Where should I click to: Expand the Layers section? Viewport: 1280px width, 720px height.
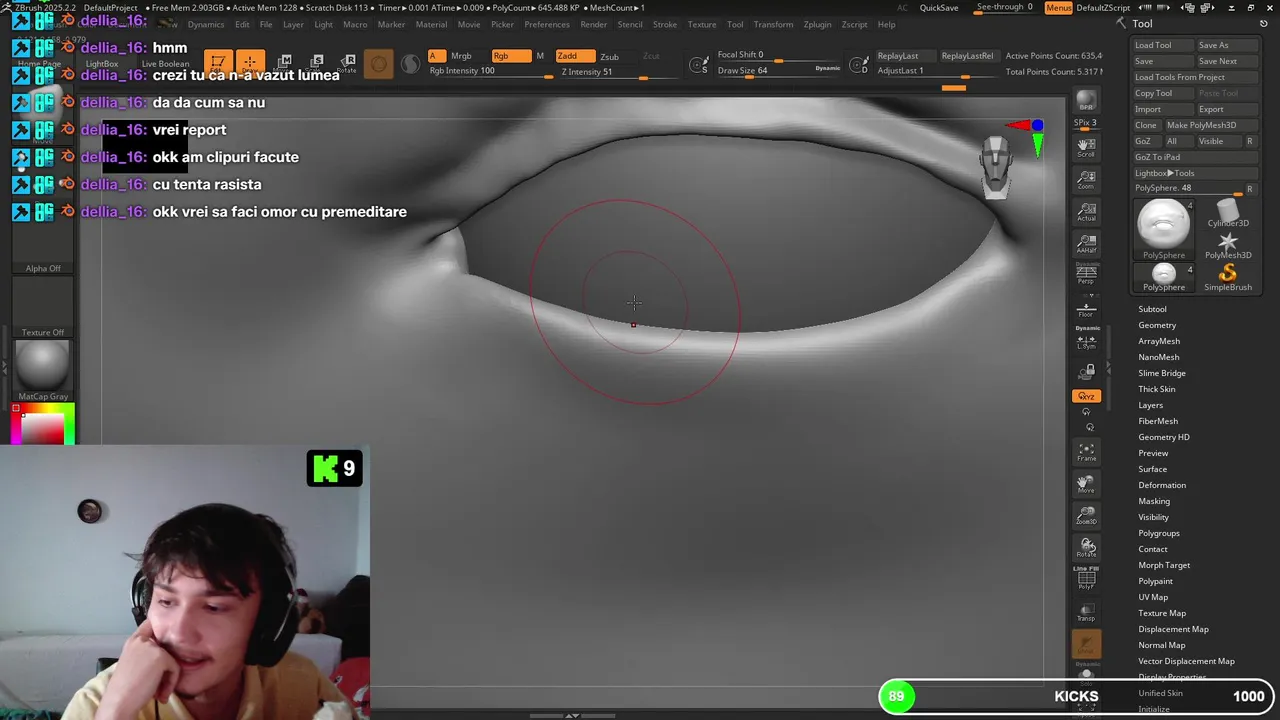(x=1150, y=405)
